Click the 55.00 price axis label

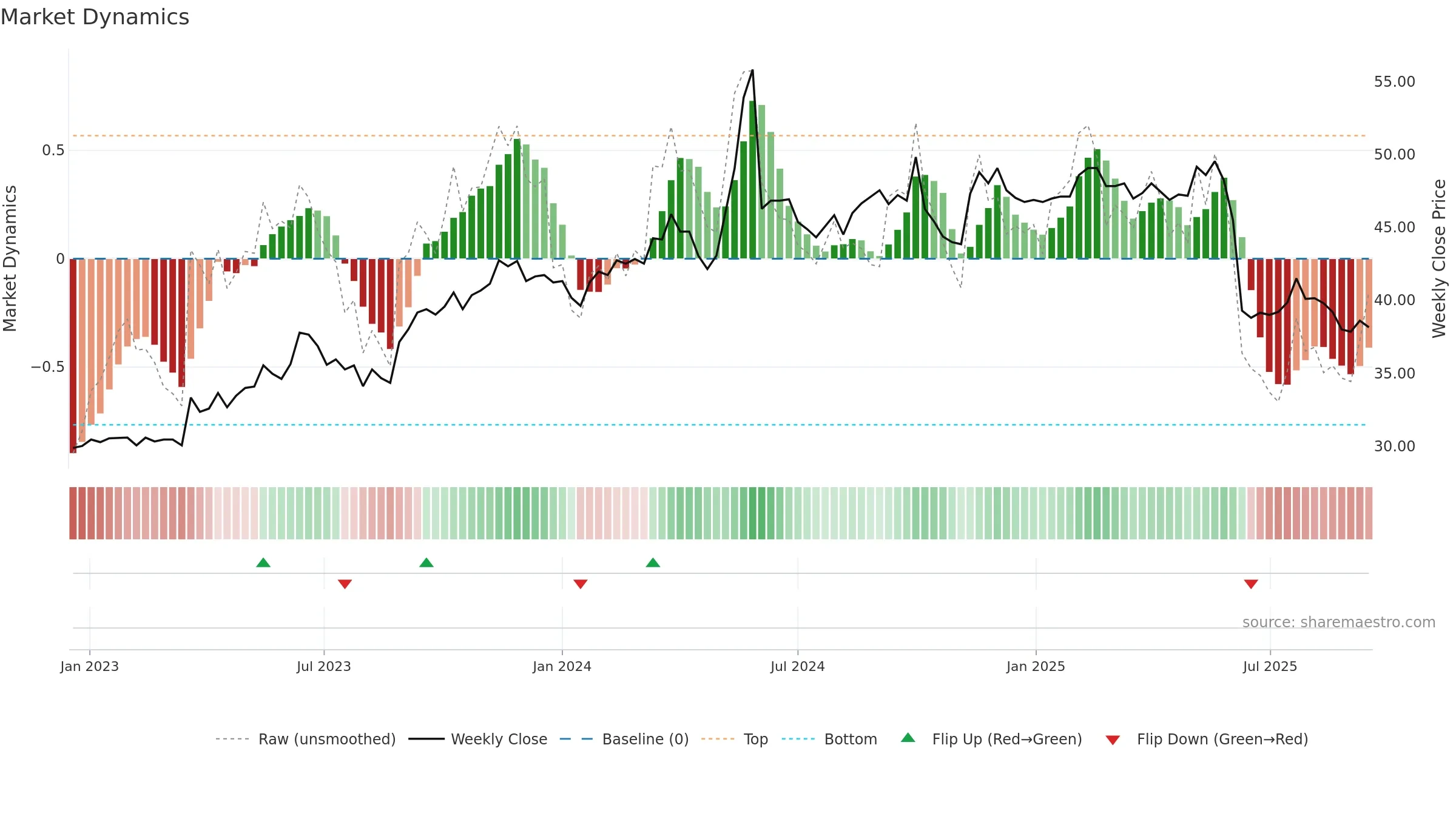(x=1395, y=82)
